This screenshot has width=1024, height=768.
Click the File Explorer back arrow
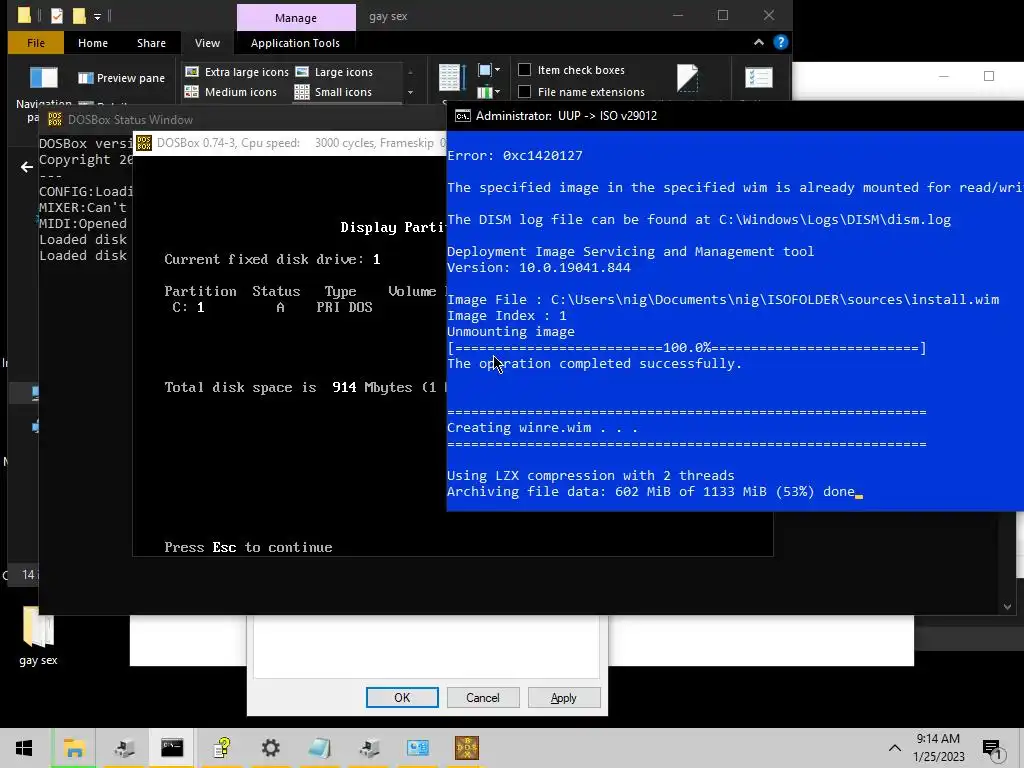coord(27,167)
